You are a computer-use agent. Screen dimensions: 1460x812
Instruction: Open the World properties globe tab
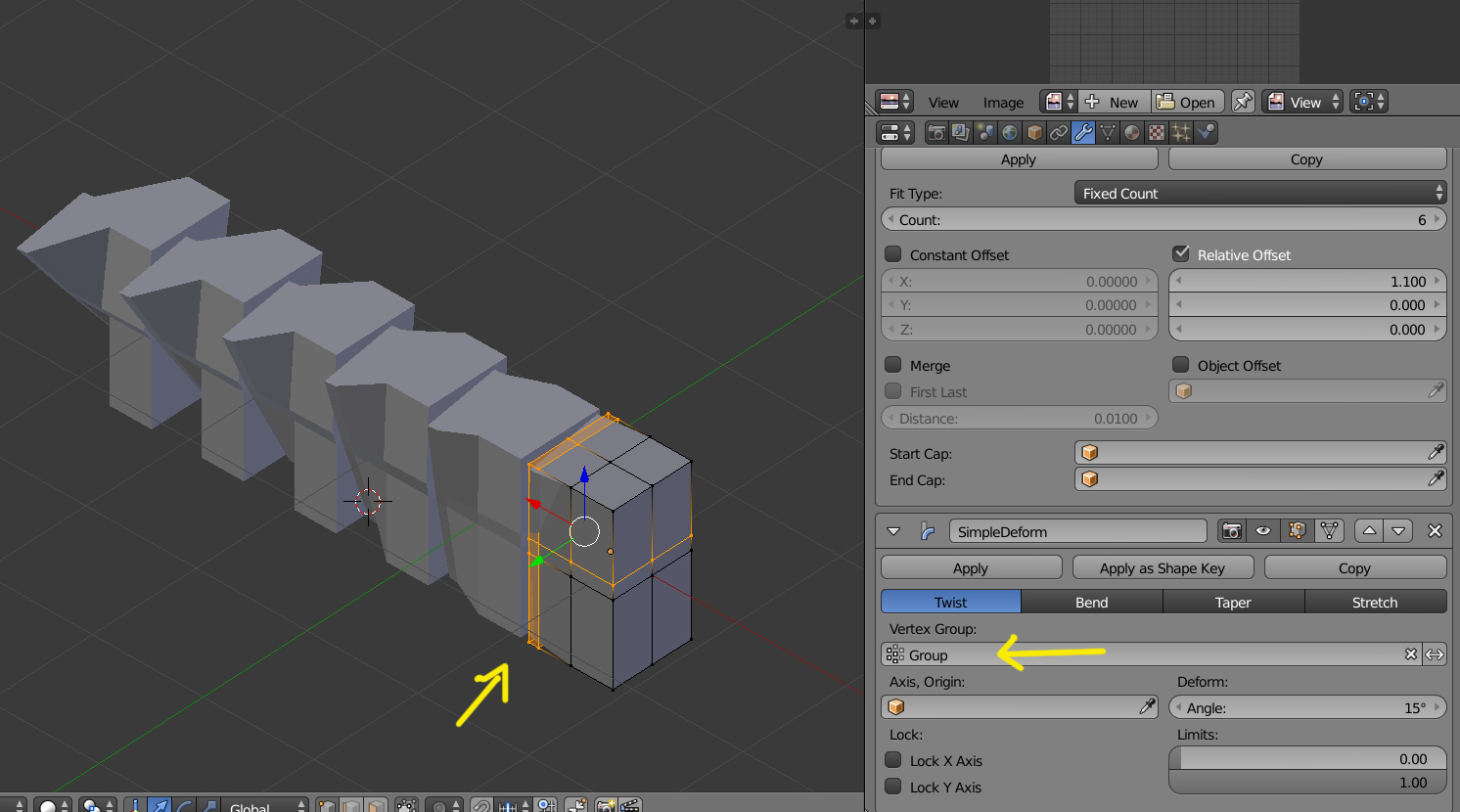click(x=1010, y=132)
